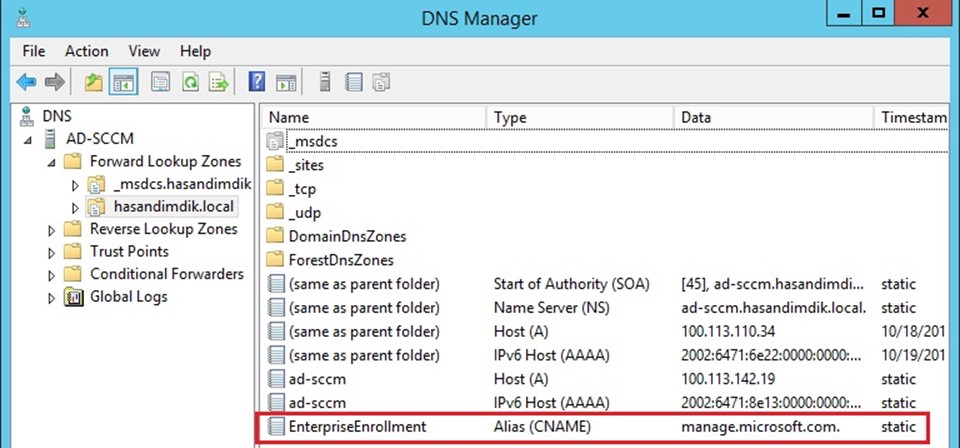Collapse the Forward Lookup Zones node
This screenshot has height=448, width=960.
click(52, 163)
